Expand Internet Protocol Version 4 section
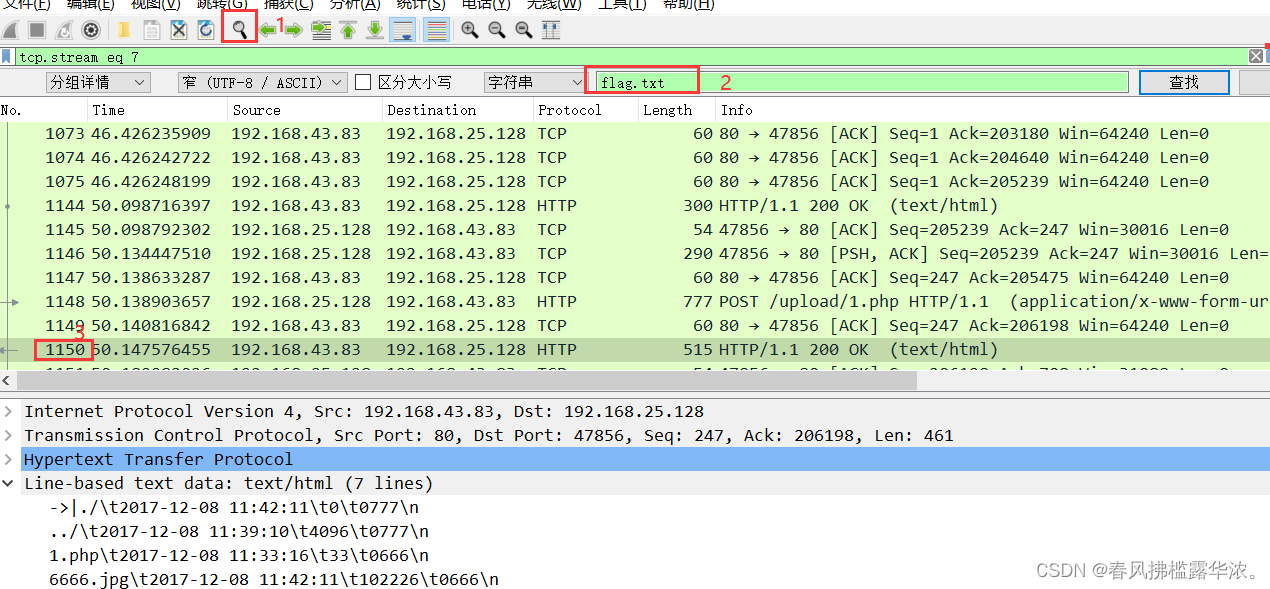 pos(8,411)
